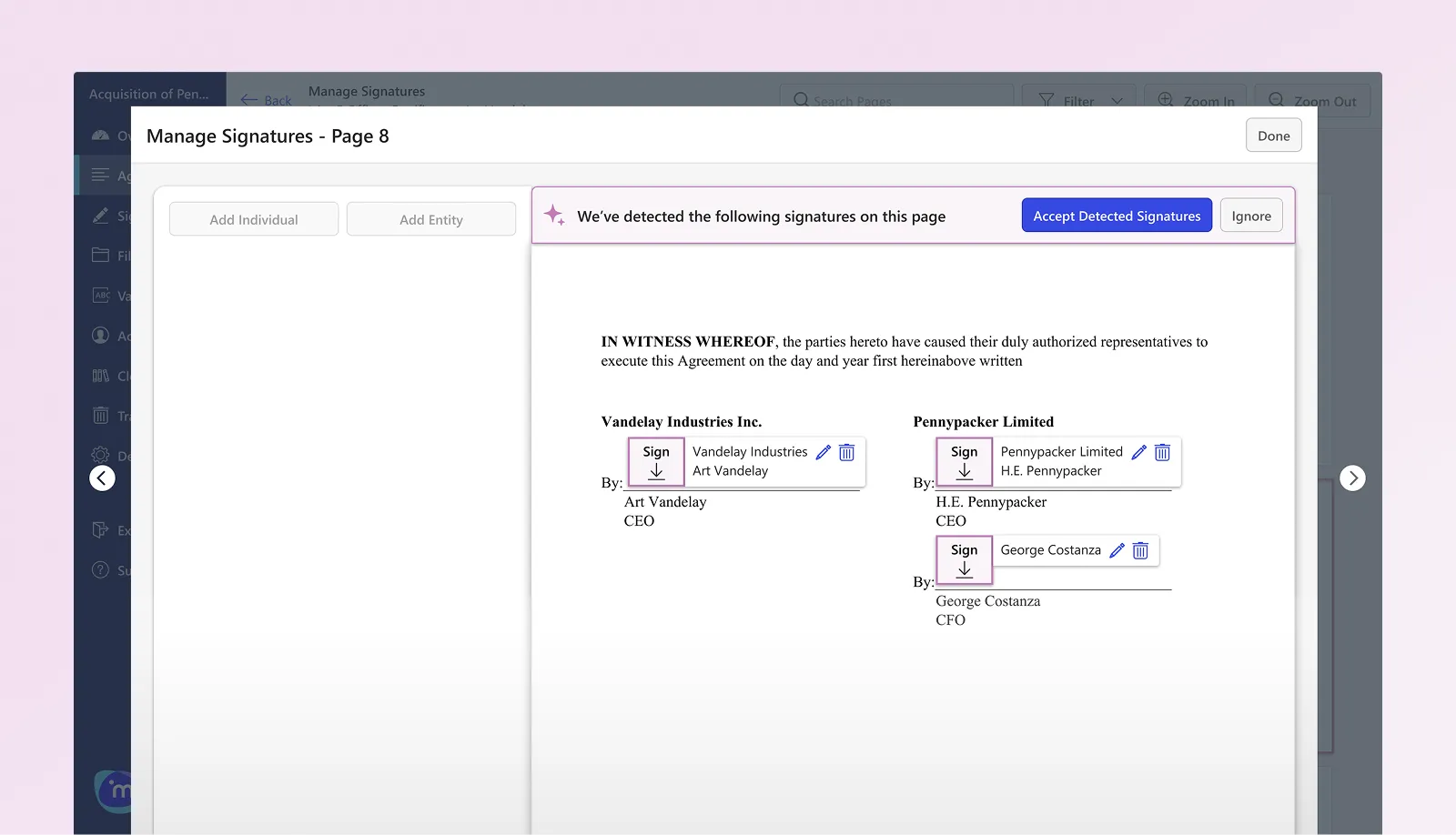Screen dimensions: 1456x835
Task: Click the app logo at sidebar bottom
Action: pyautogui.click(x=113, y=790)
